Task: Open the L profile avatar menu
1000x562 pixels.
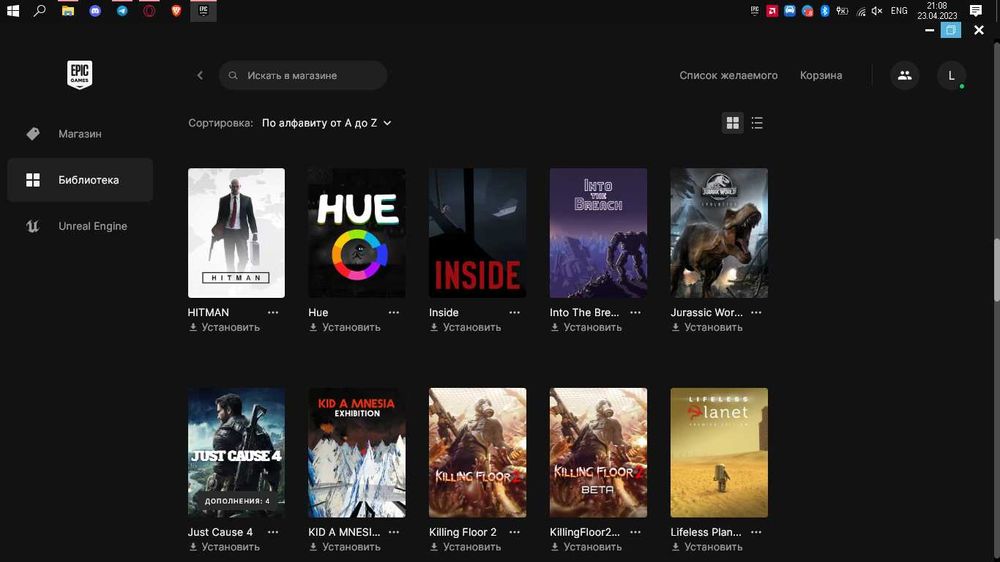Action: click(951, 75)
